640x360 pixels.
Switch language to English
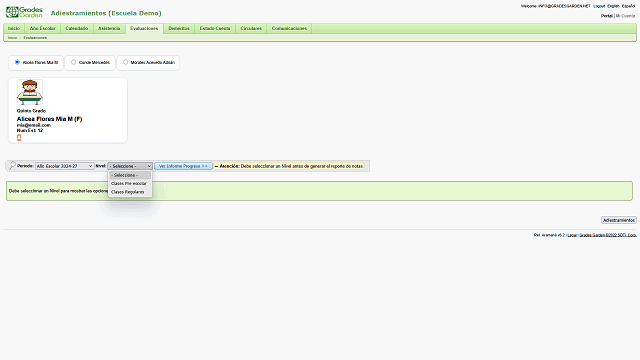(x=613, y=6)
